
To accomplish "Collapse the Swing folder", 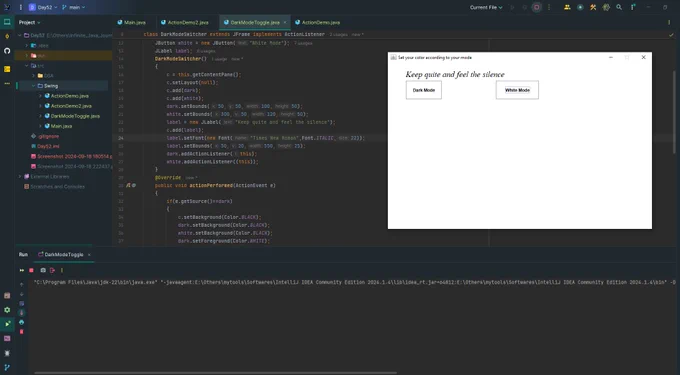I will [x=33, y=86].
